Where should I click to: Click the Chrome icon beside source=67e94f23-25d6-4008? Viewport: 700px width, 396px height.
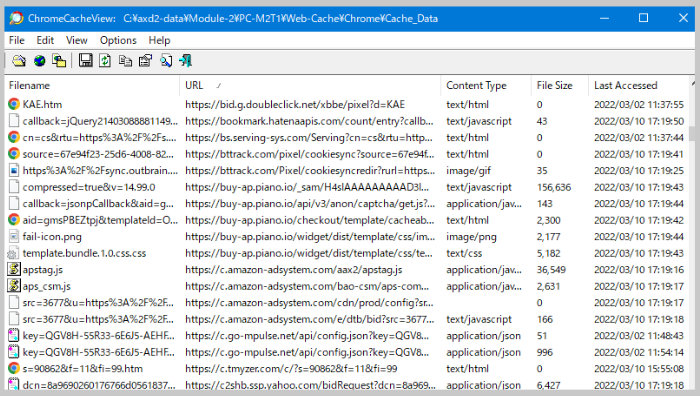(14, 154)
